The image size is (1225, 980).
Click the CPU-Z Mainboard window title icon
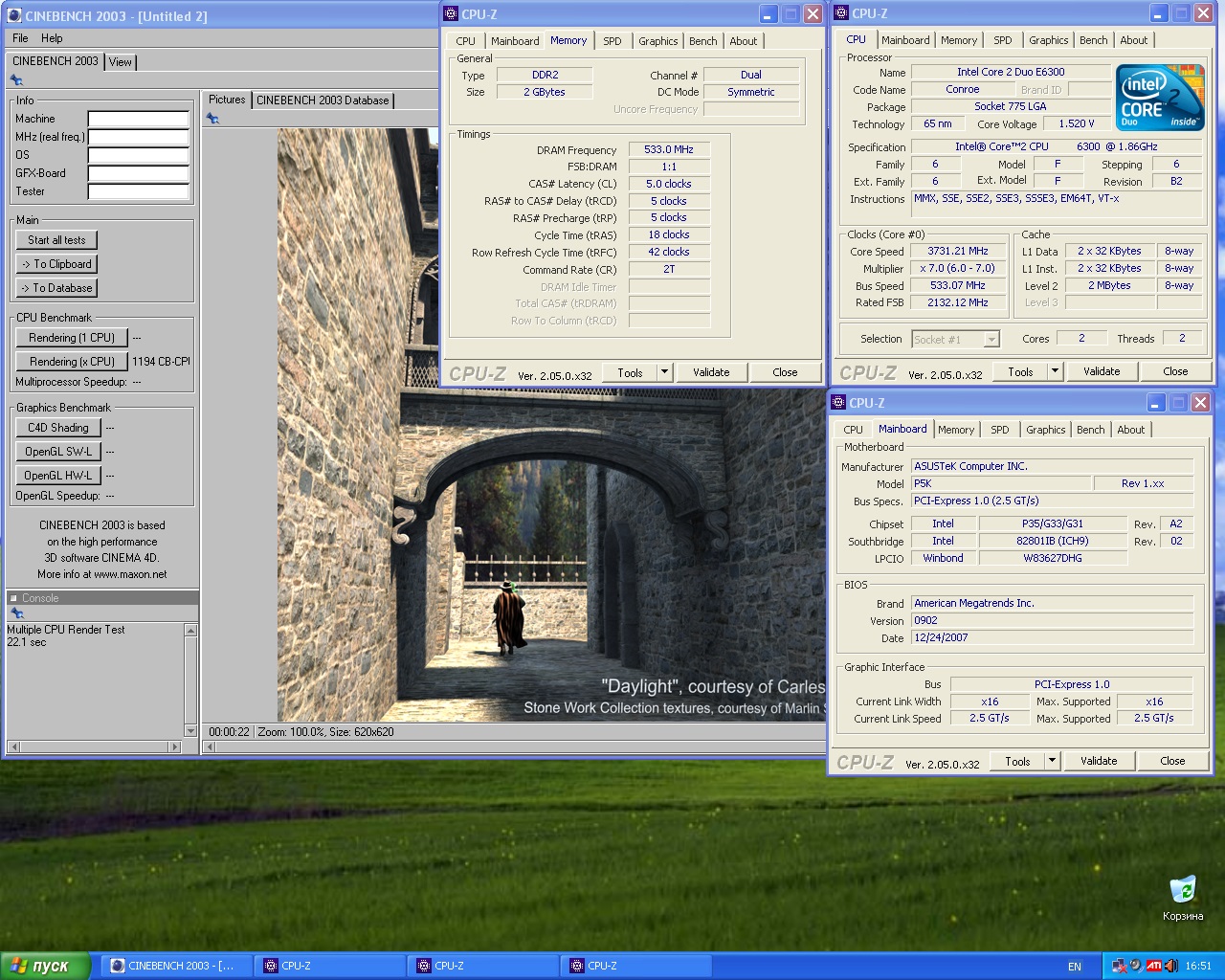(838, 402)
